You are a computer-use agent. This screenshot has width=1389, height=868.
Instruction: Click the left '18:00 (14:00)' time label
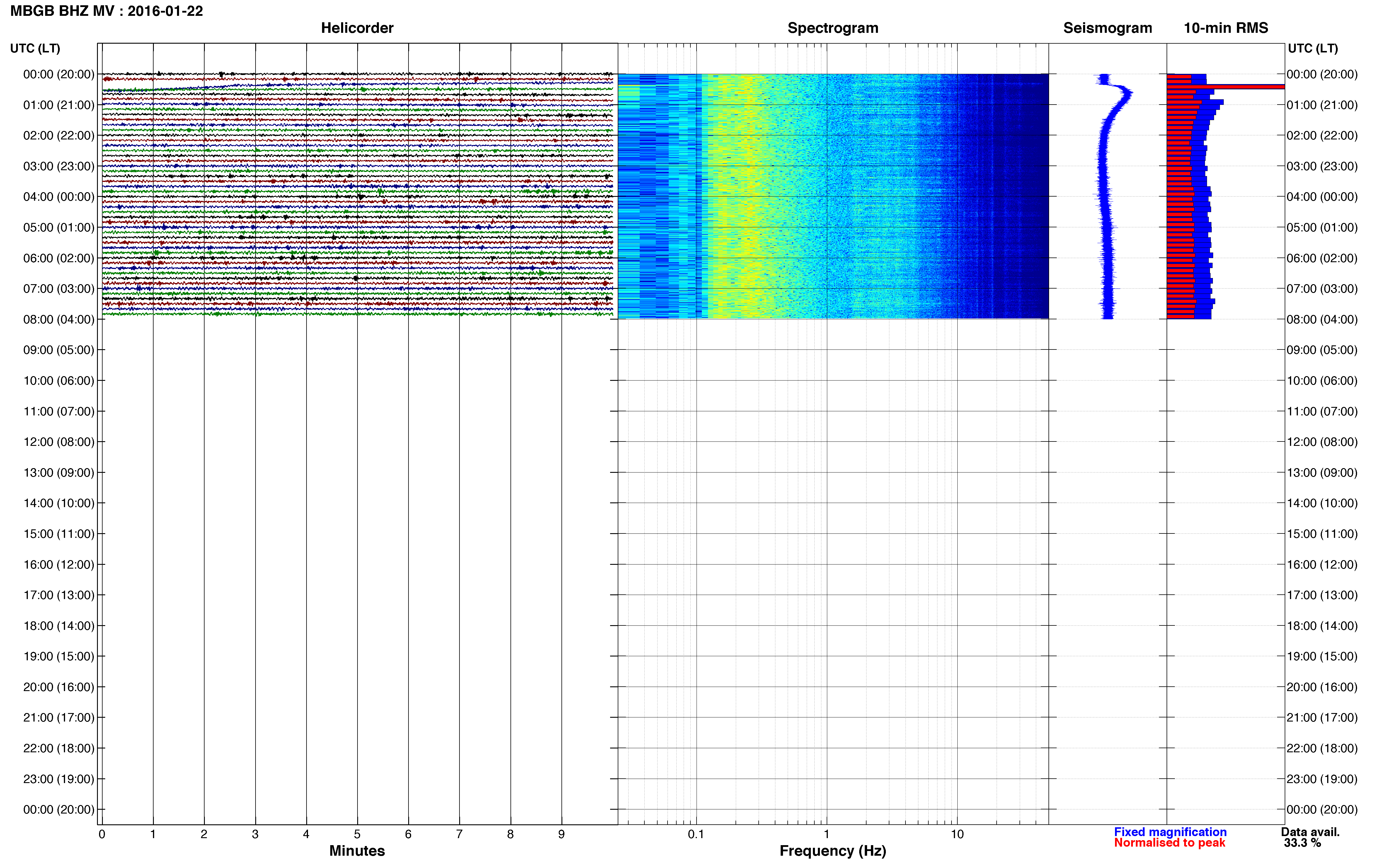(x=59, y=626)
